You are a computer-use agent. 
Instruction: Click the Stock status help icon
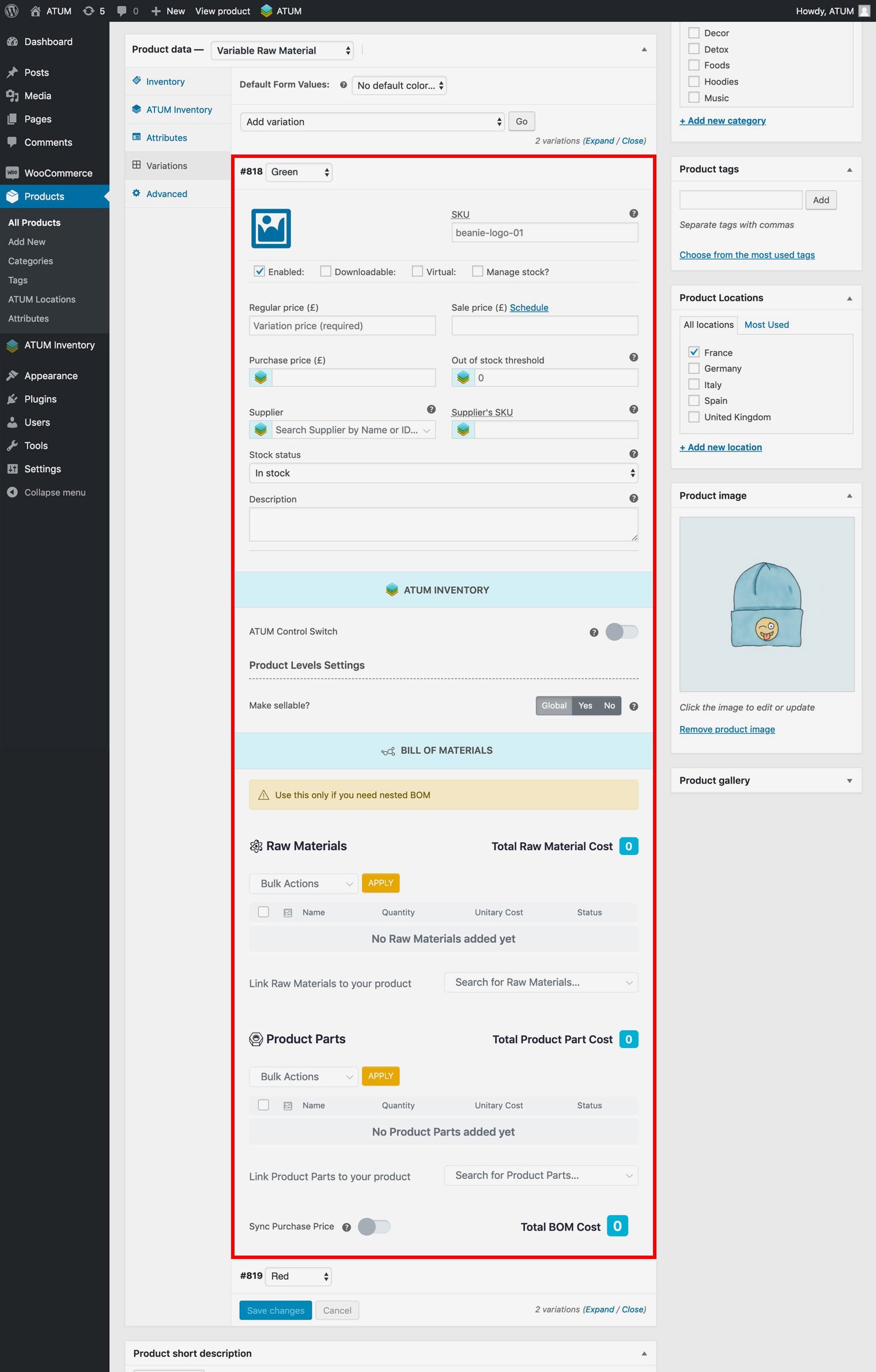[x=633, y=454]
